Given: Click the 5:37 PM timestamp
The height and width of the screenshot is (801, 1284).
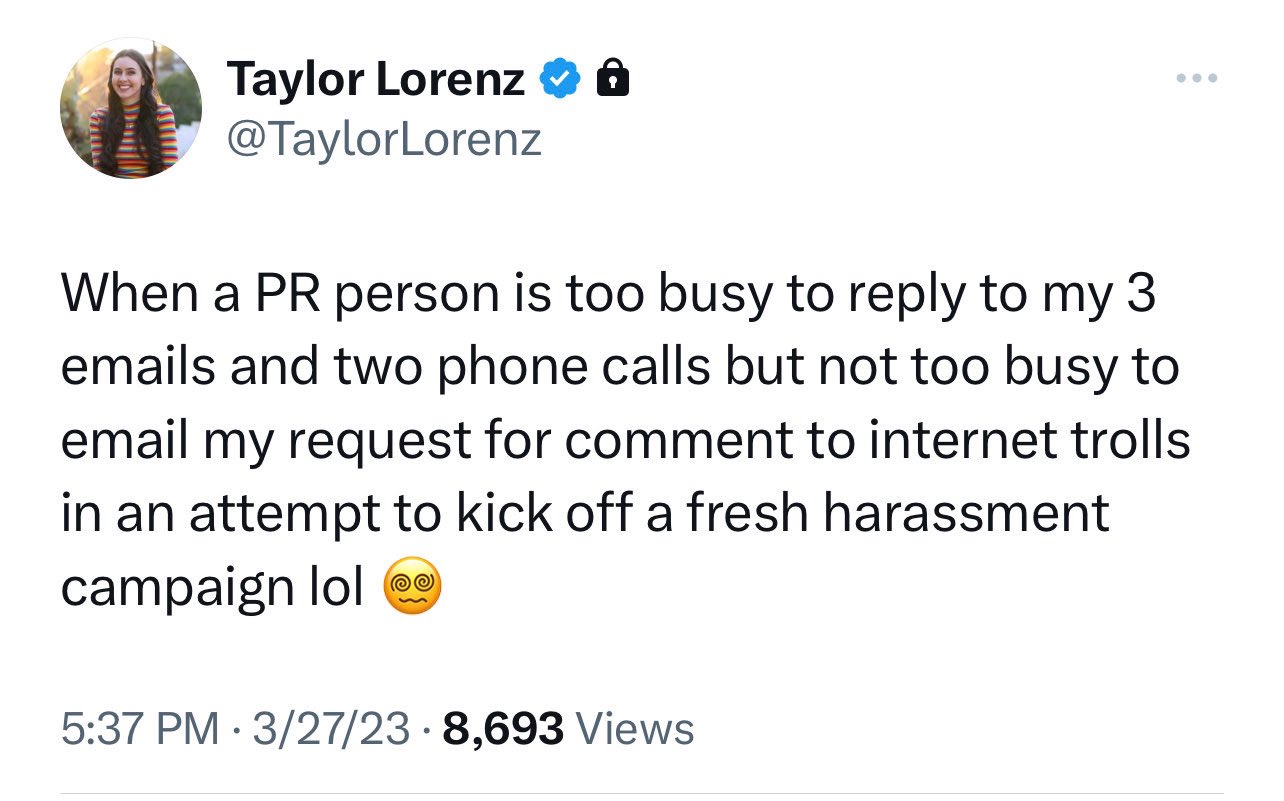Looking at the screenshot, I should click(x=140, y=729).
